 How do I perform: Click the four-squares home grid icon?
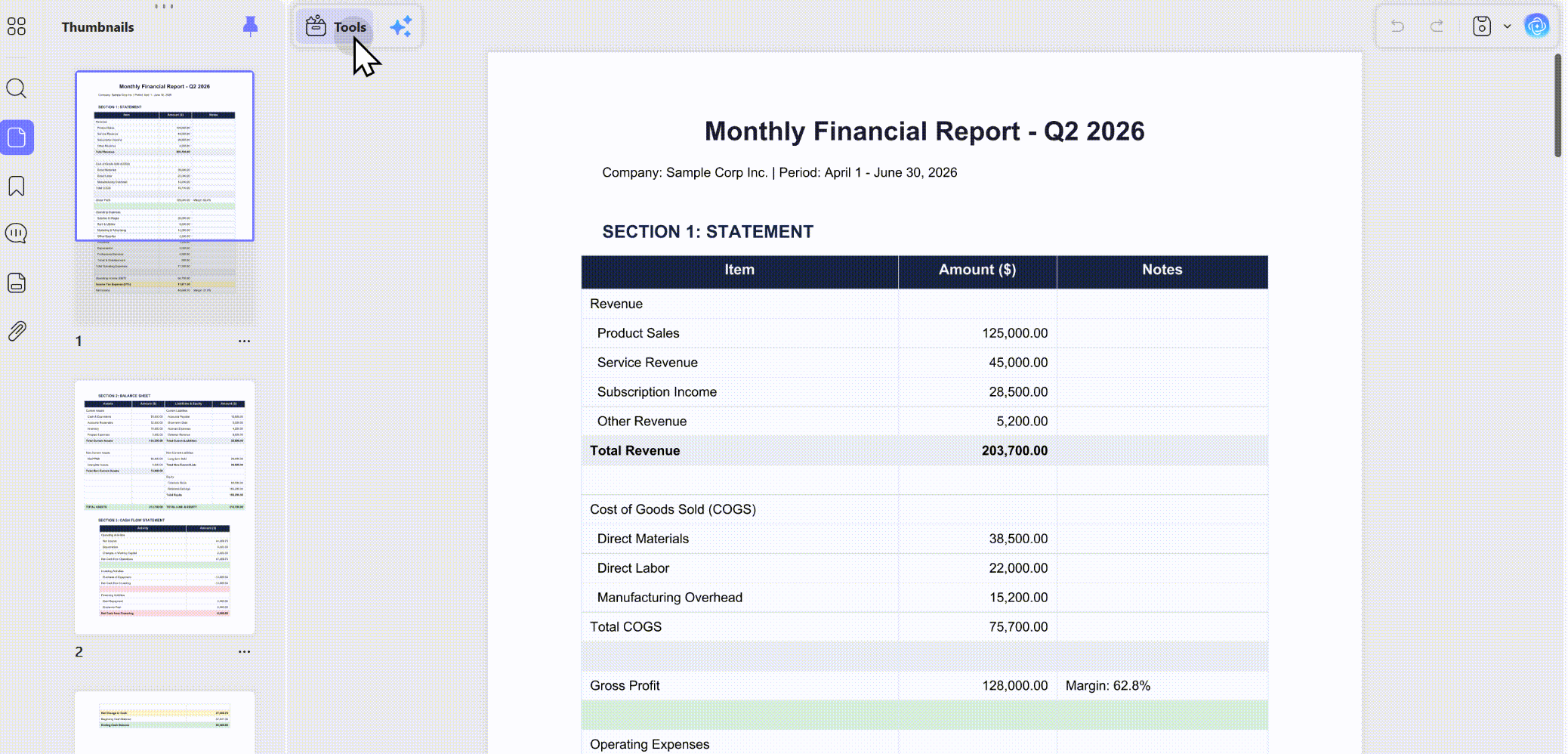(17, 26)
